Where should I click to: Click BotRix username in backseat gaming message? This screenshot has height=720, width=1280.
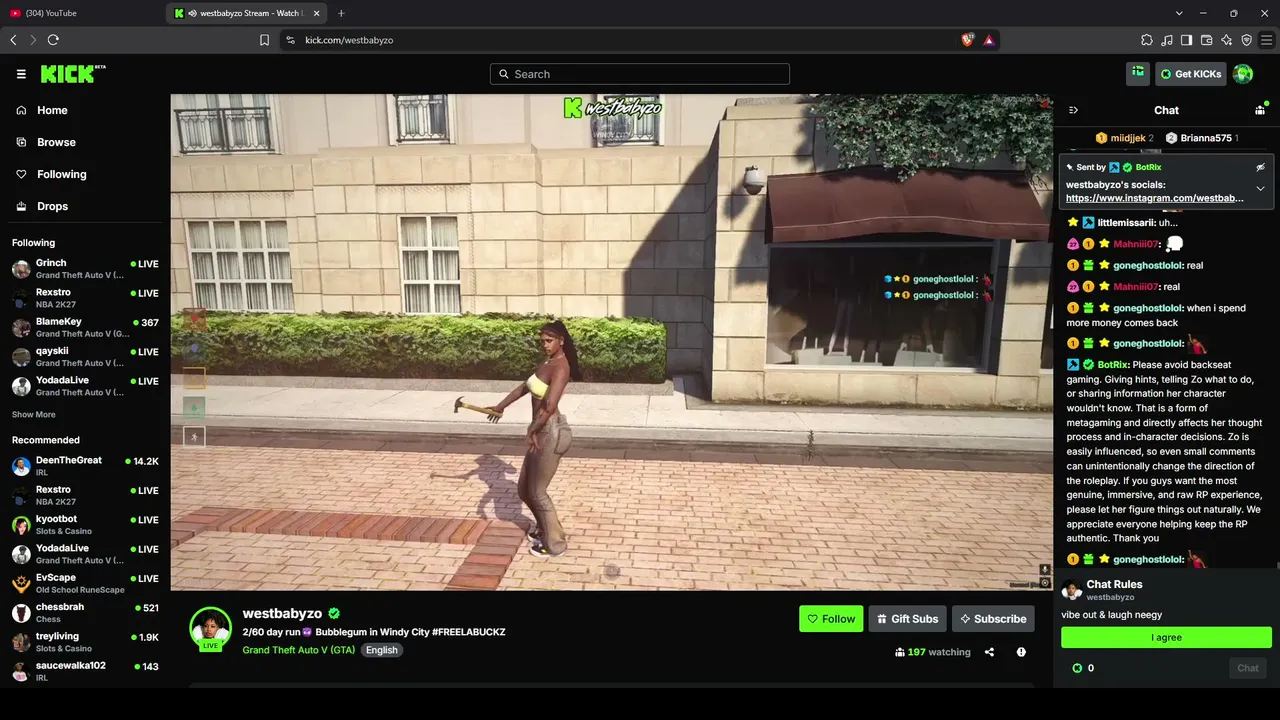coord(1112,365)
